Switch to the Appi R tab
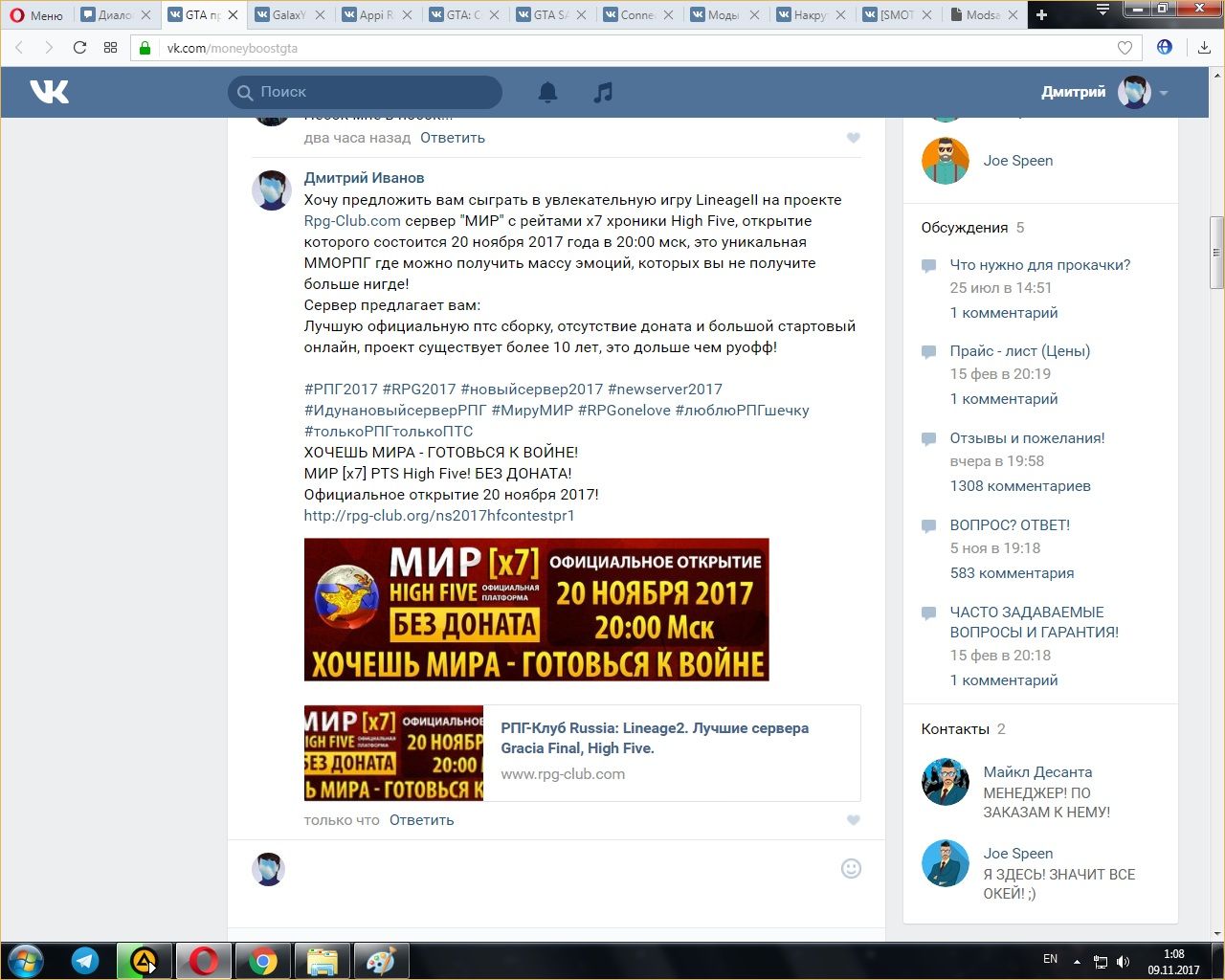 coord(376,15)
